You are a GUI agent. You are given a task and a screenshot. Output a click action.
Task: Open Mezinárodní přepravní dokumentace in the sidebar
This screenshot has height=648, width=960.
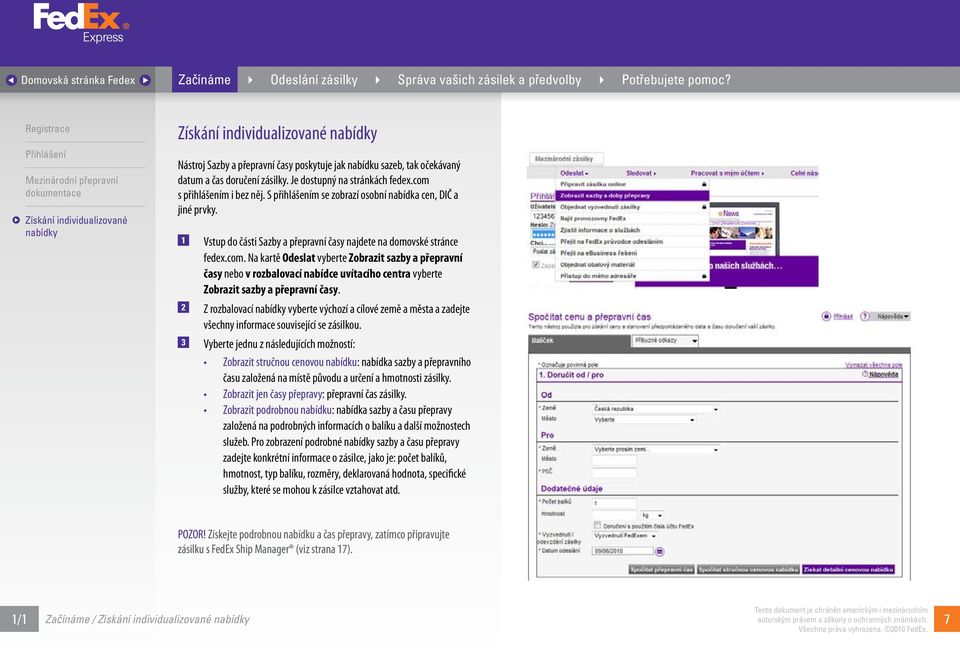(72, 186)
